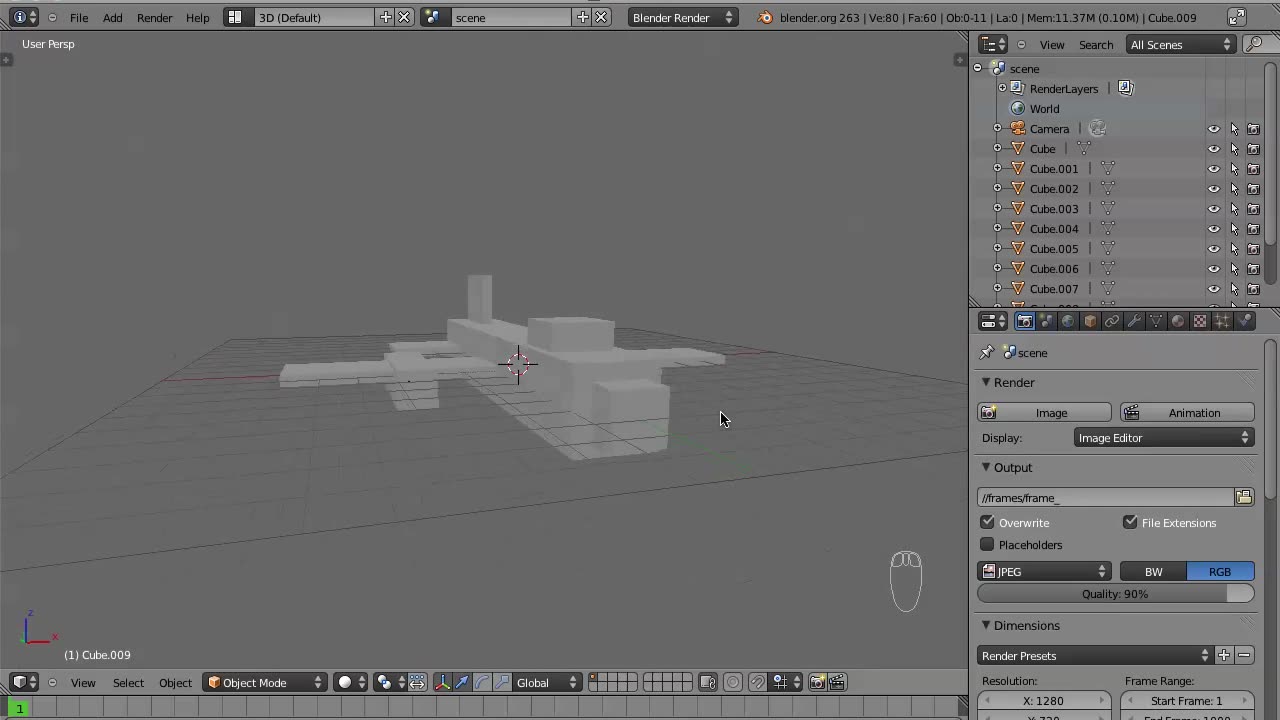The height and width of the screenshot is (720, 1280).
Task: Select BW color mode
Action: 1153,572
